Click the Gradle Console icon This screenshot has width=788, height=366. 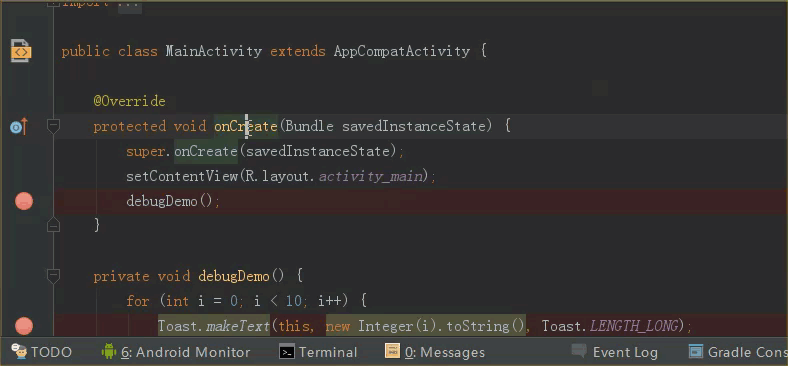(696, 351)
